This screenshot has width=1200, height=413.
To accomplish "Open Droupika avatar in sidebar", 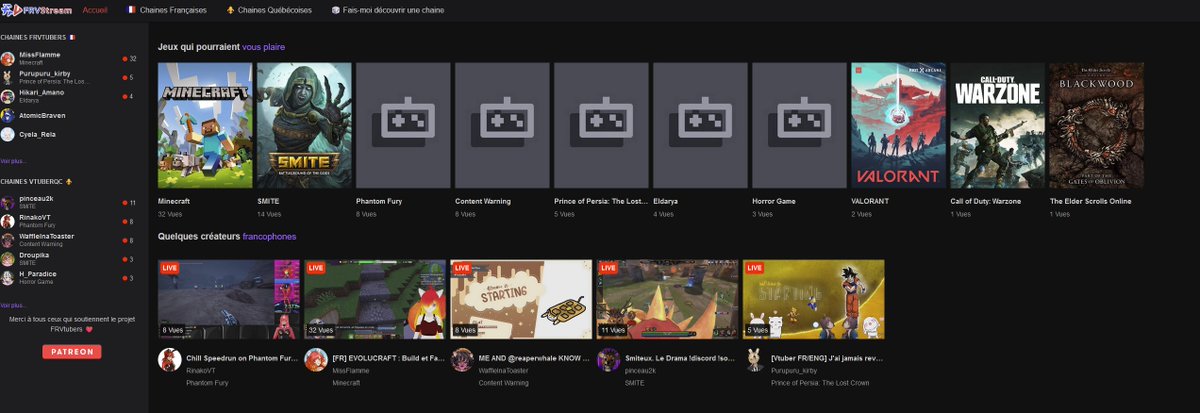I will tap(8, 258).
